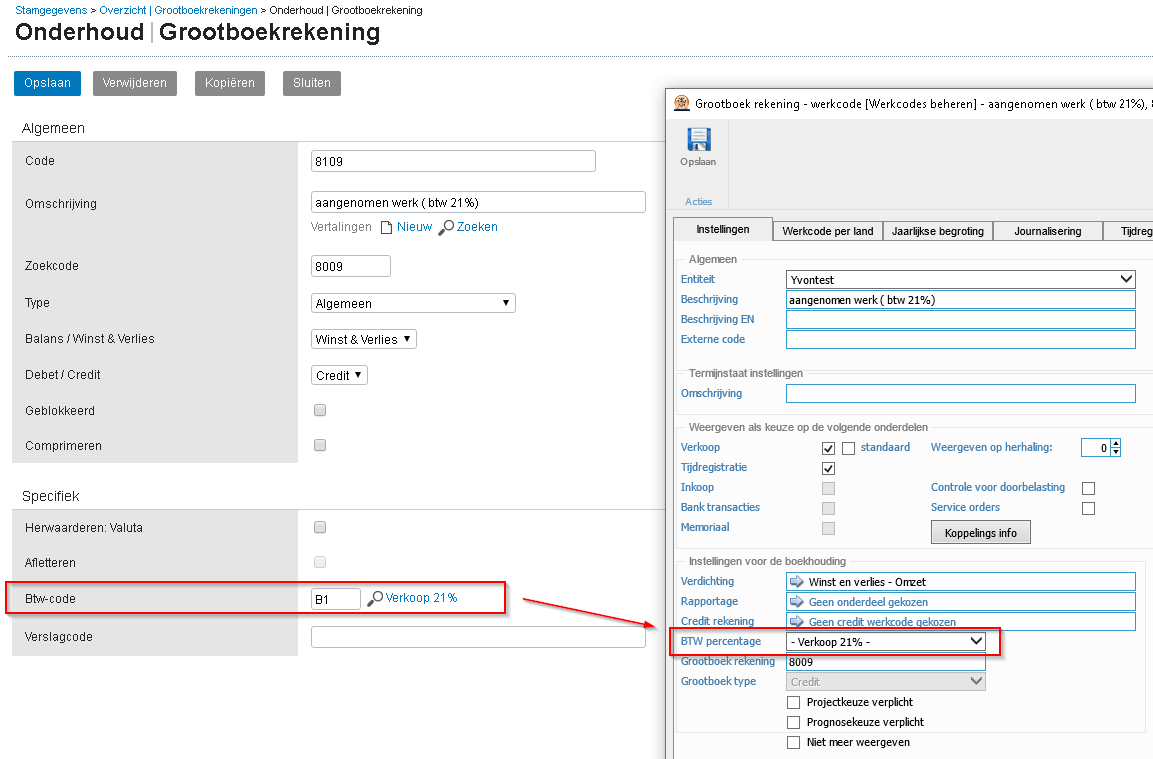This screenshot has width=1153, height=759.
Task: Open the Type dropdown showing Algemeen
Action: pos(413,303)
